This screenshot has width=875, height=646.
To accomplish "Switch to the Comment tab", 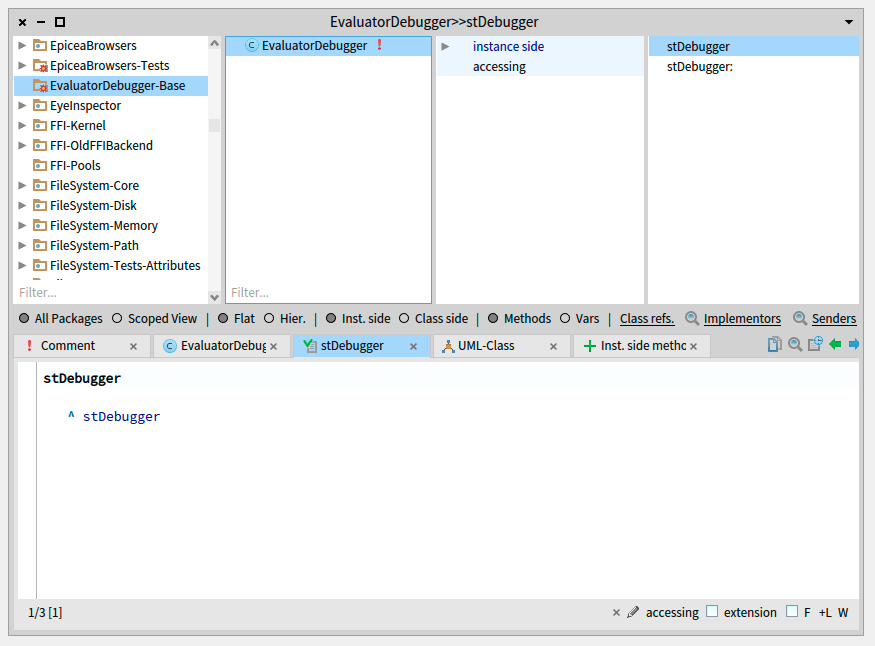I will 68,346.
